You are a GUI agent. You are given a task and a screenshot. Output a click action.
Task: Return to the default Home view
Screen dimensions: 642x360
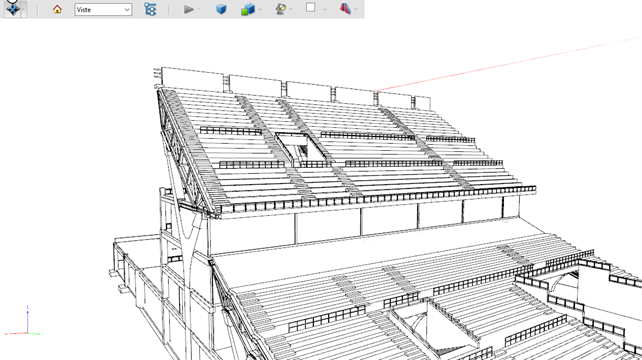[x=57, y=9]
